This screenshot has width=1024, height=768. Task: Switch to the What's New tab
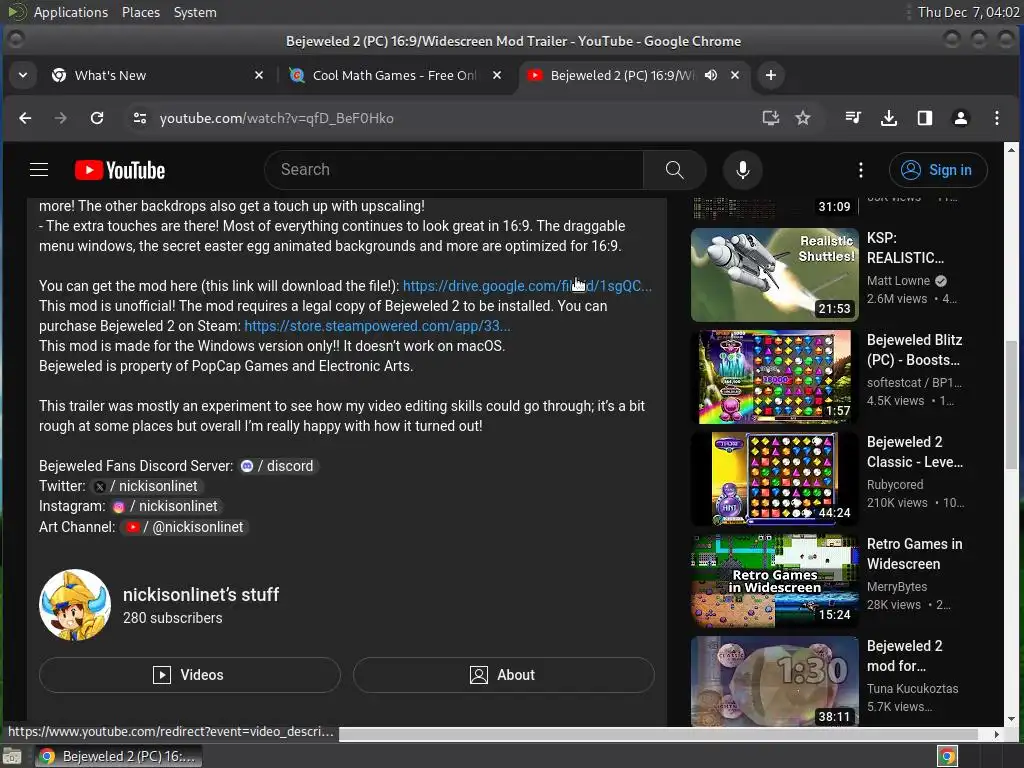157,75
